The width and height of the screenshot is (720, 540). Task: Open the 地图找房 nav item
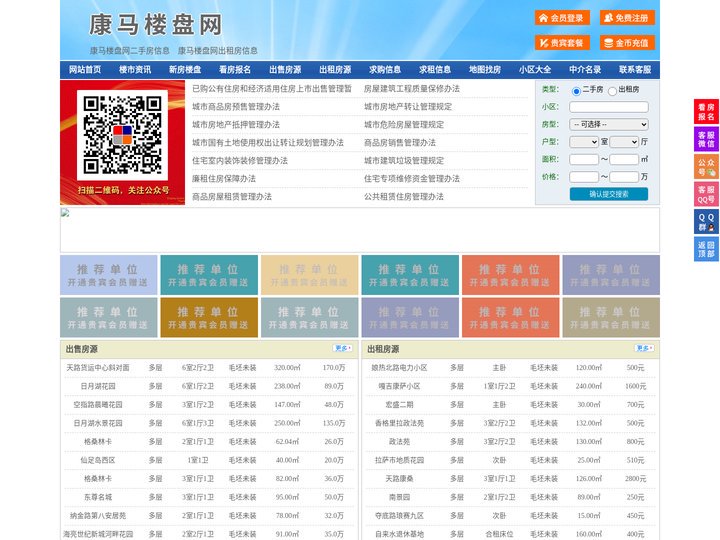point(485,70)
